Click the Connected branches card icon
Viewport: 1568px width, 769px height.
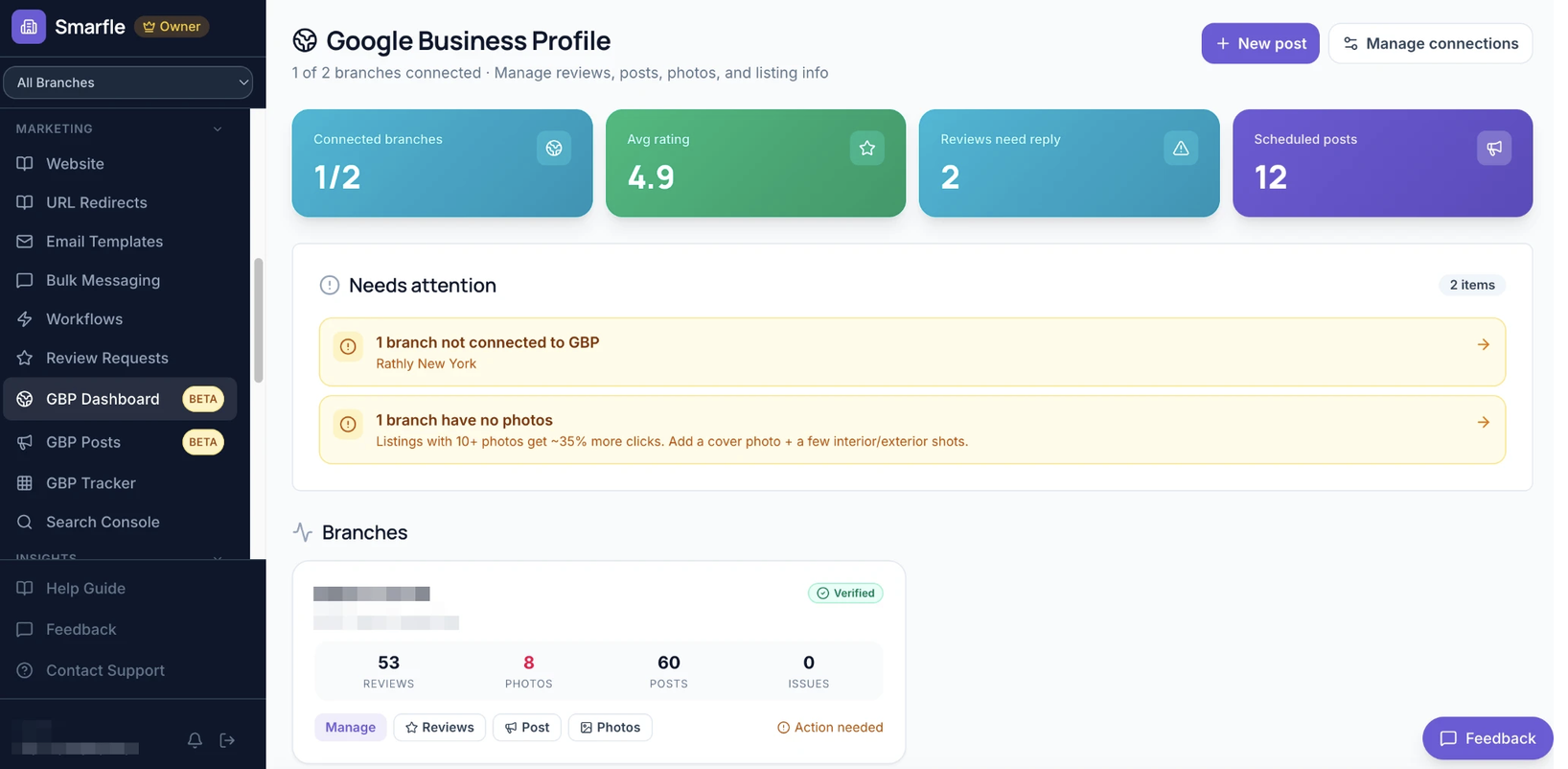tap(554, 148)
